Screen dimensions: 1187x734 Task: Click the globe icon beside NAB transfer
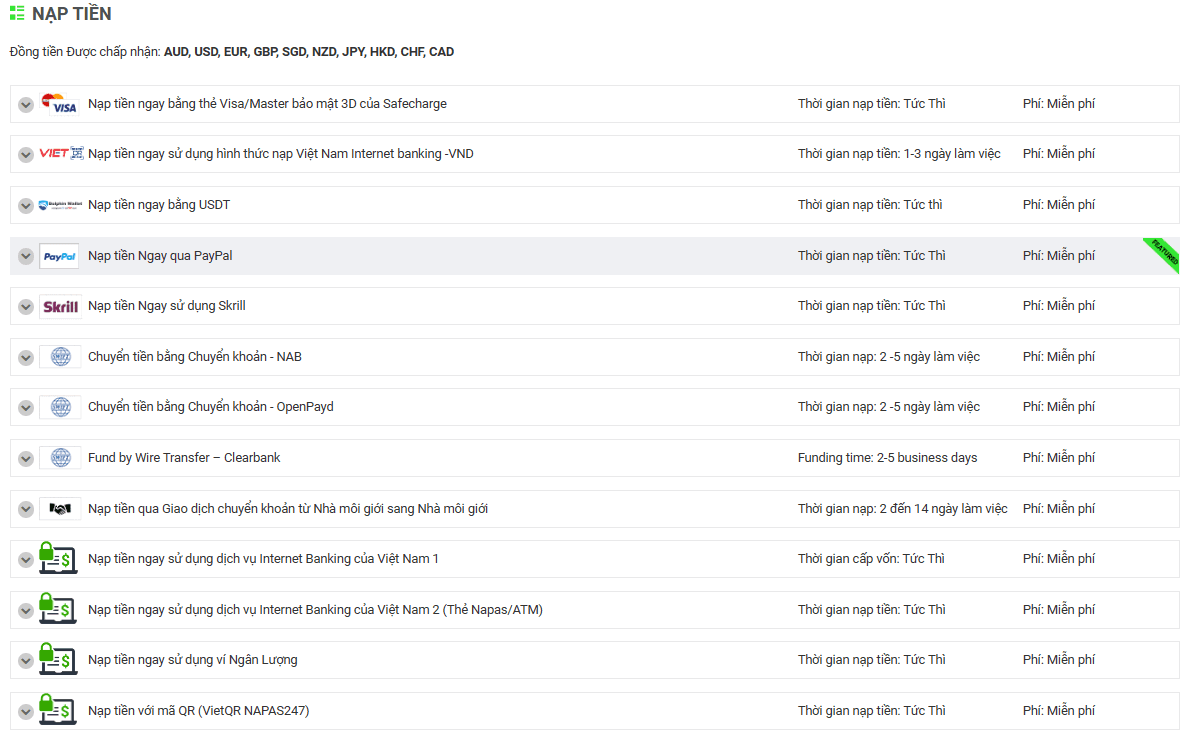pos(61,357)
